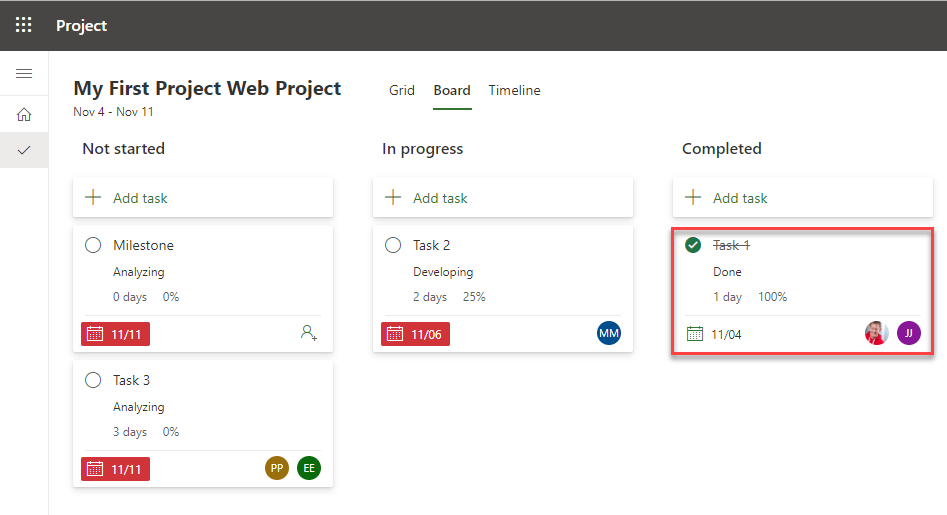The width and height of the screenshot is (947, 515).
Task: Switch to the Timeline tab
Action: [514, 90]
